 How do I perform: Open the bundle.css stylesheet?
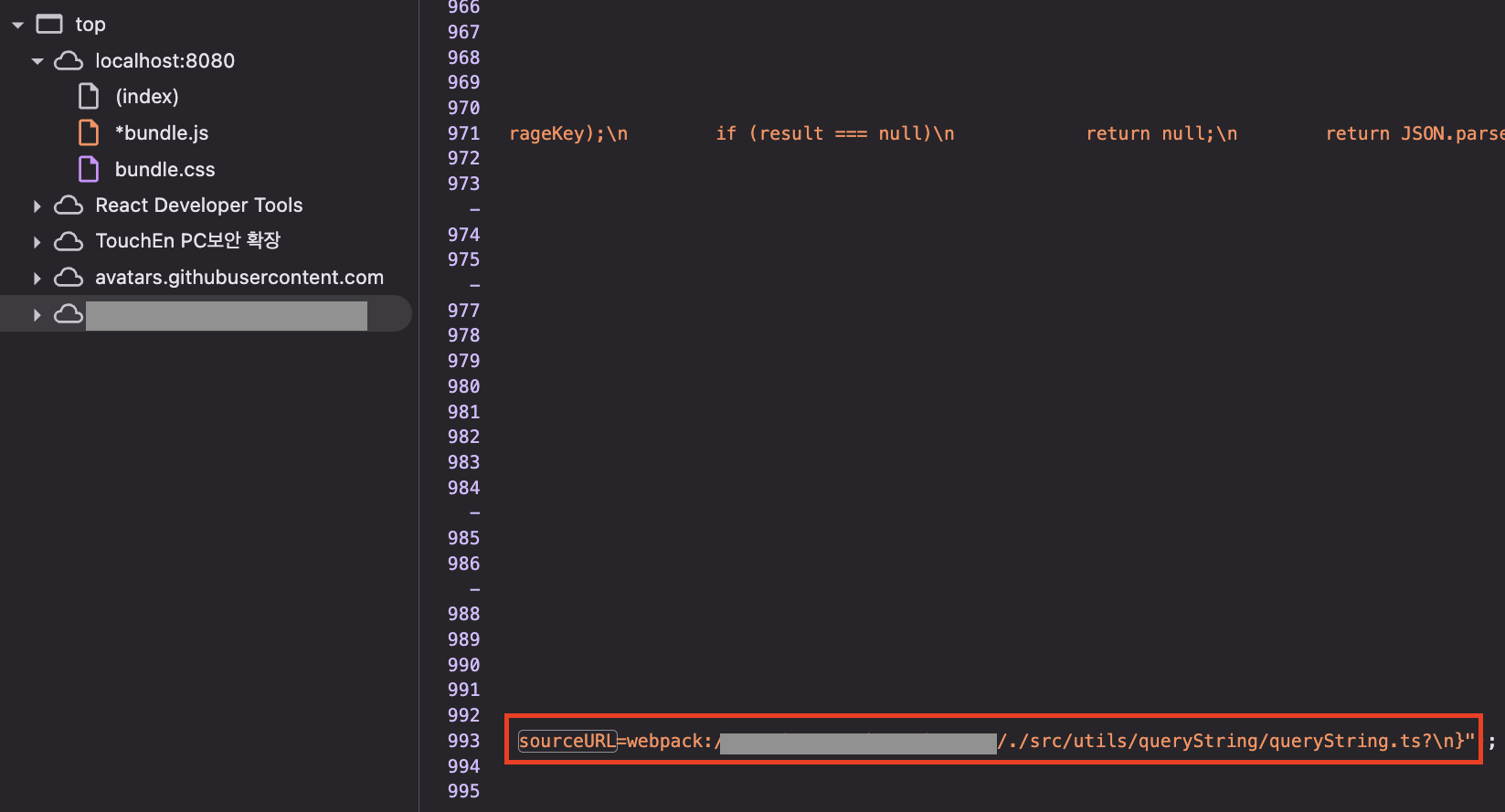click(164, 170)
